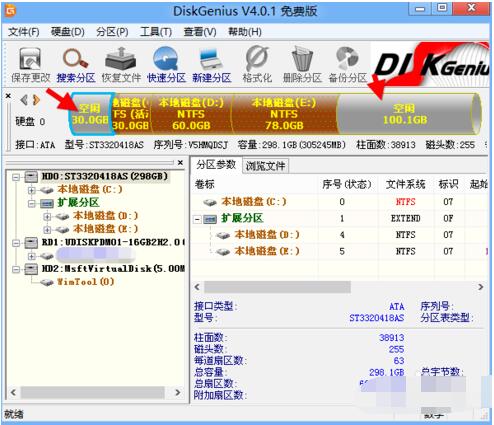Click the 删除分区 delete partition icon
This screenshot has height=425, width=494.
(x=302, y=59)
